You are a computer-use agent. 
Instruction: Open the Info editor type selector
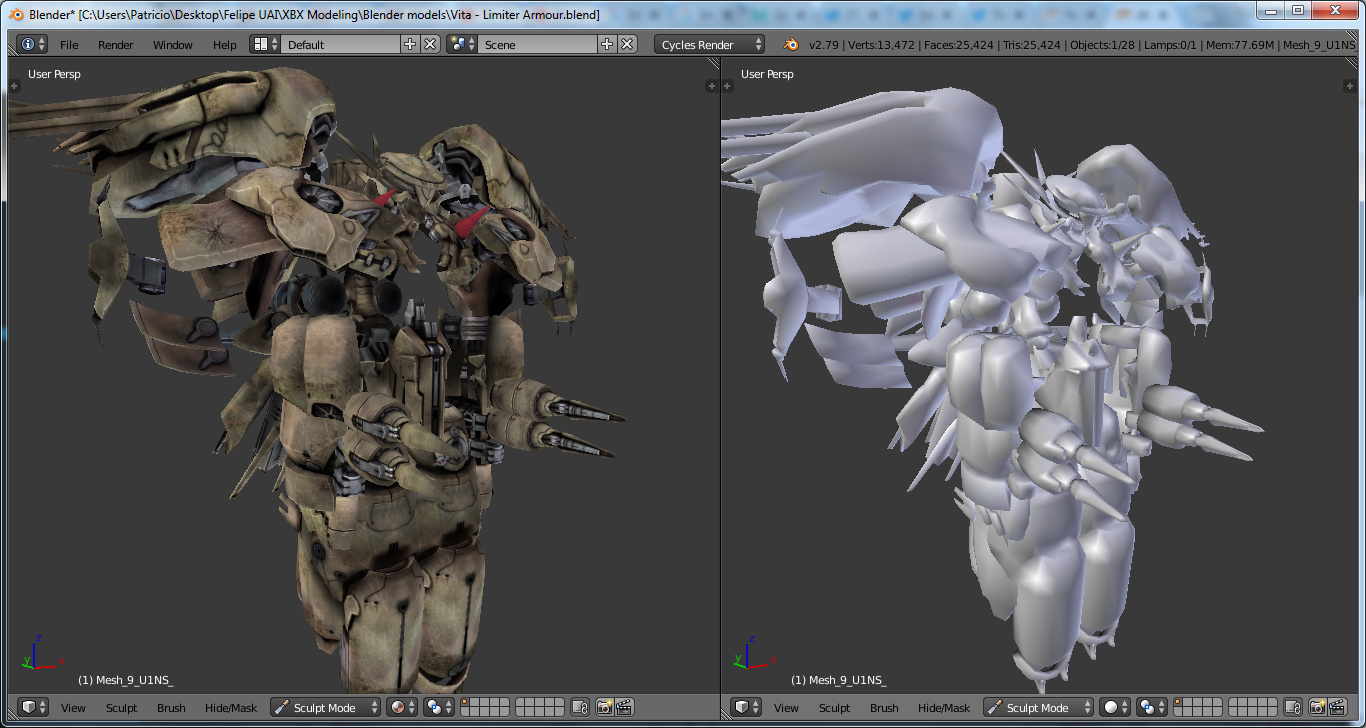point(32,44)
